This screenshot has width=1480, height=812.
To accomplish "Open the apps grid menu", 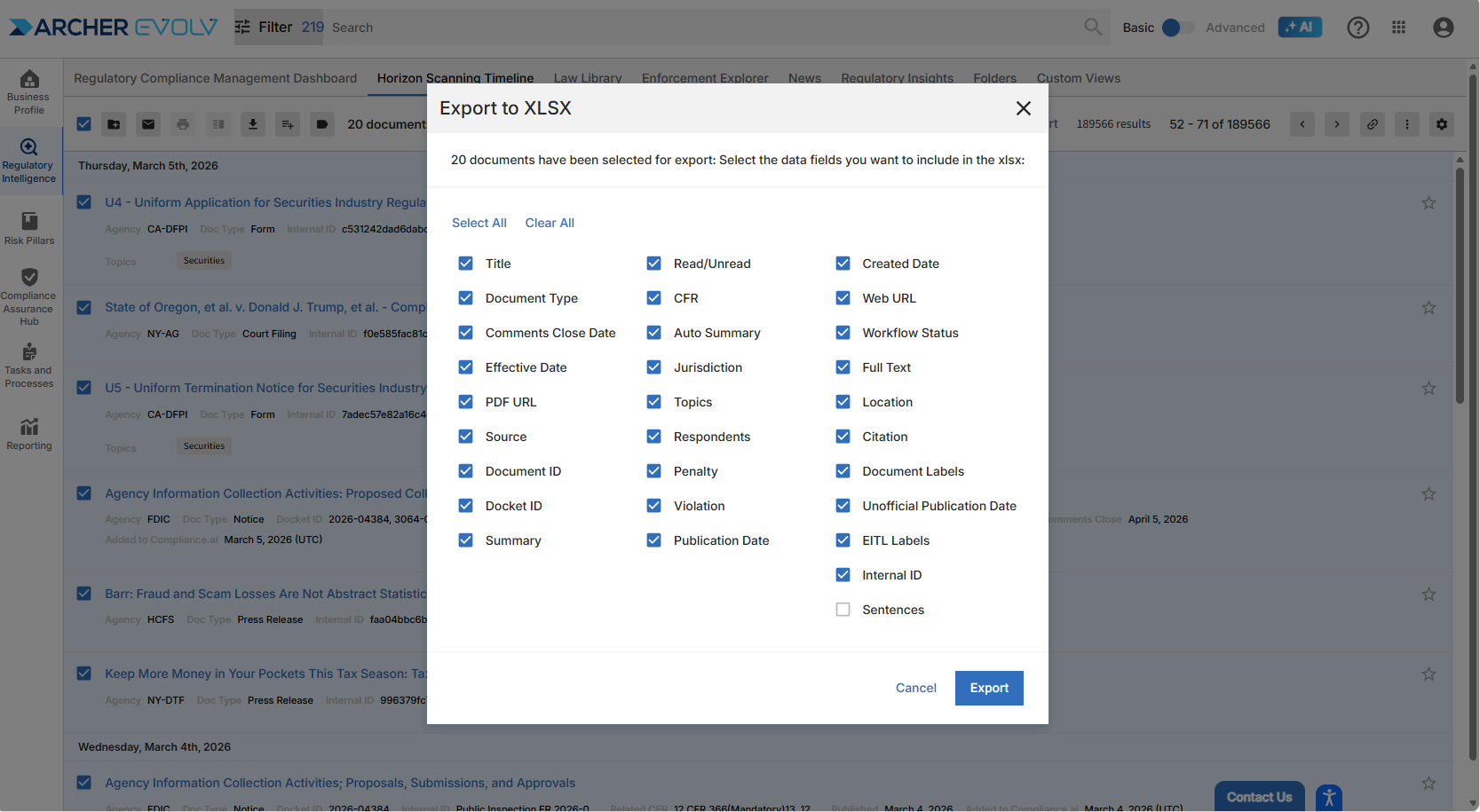I will click(1398, 28).
